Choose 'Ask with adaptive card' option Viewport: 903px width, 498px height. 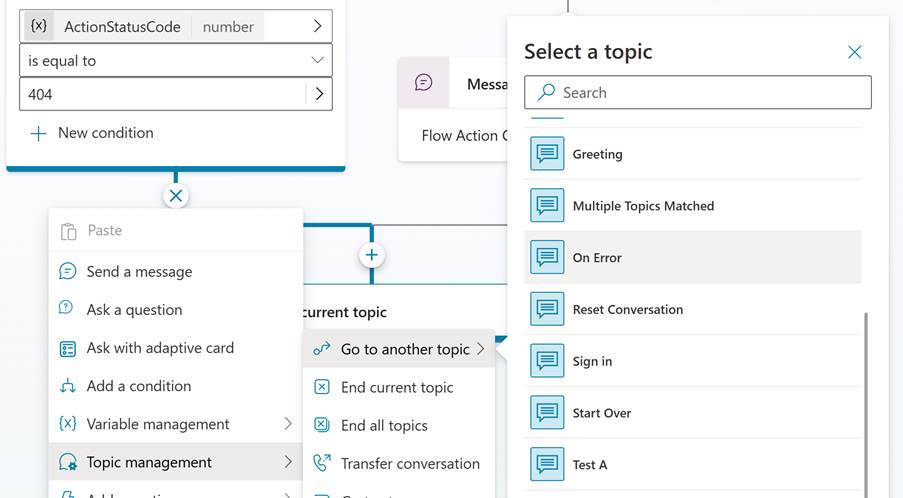[160, 348]
